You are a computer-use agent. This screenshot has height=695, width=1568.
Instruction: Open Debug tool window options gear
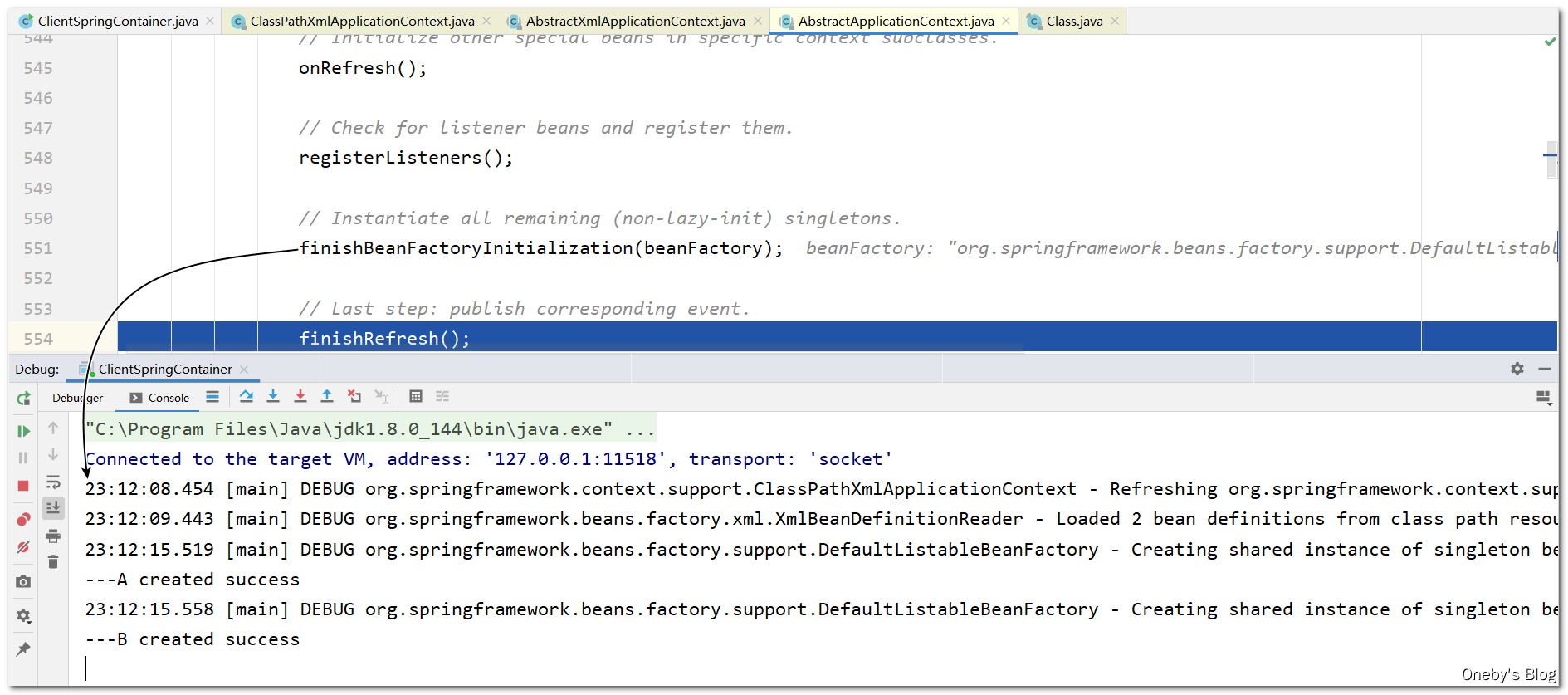click(1517, 369)
